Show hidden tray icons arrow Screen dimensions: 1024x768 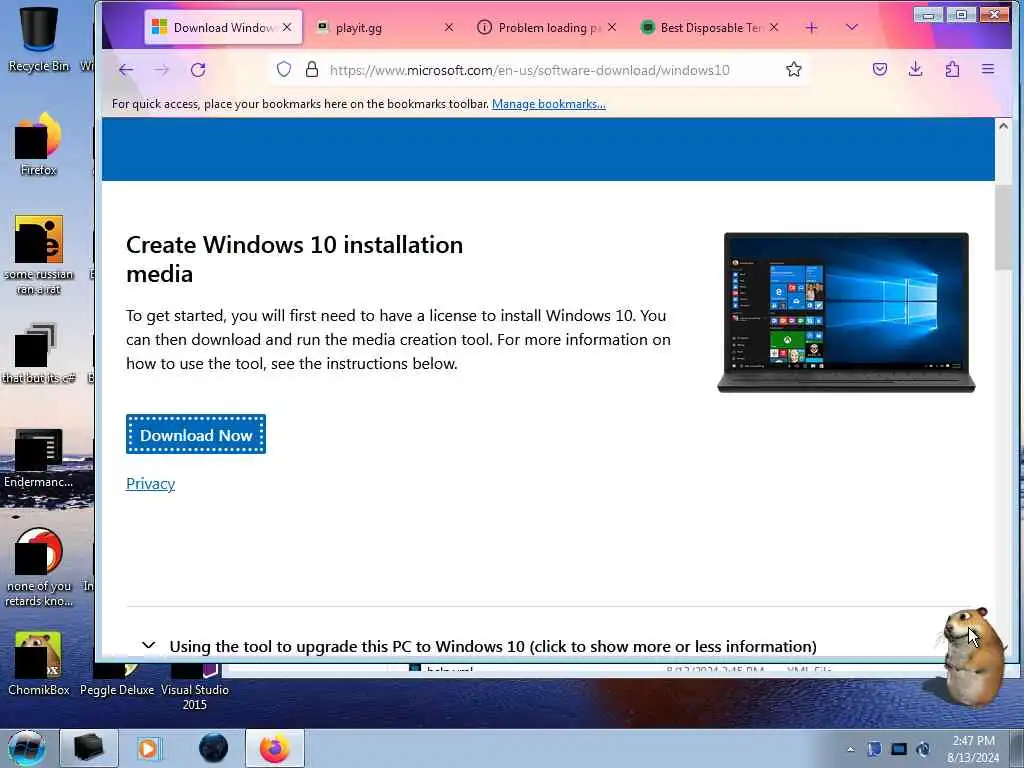850,749
